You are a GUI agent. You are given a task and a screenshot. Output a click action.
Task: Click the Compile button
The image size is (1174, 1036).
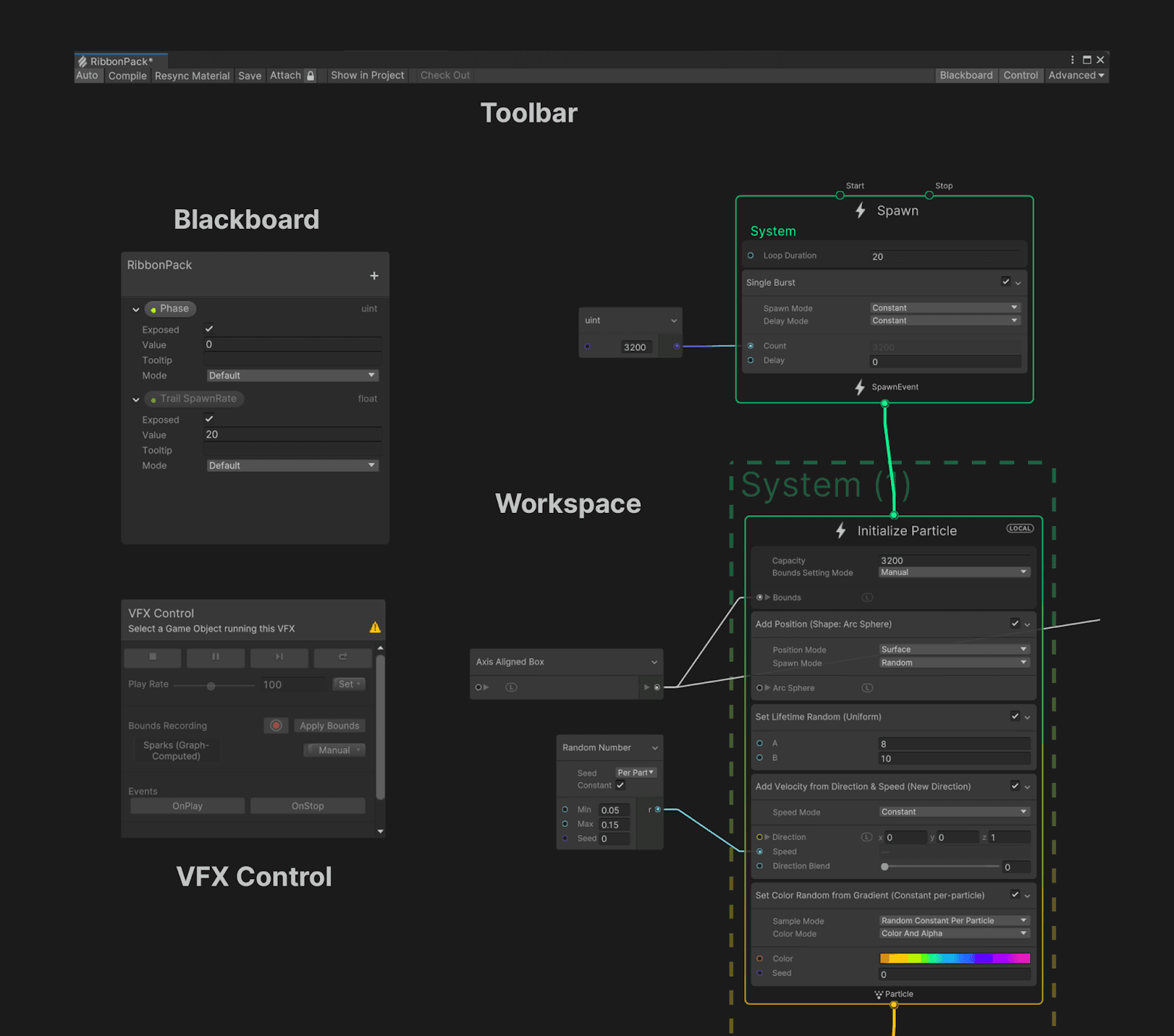point(127,76)
